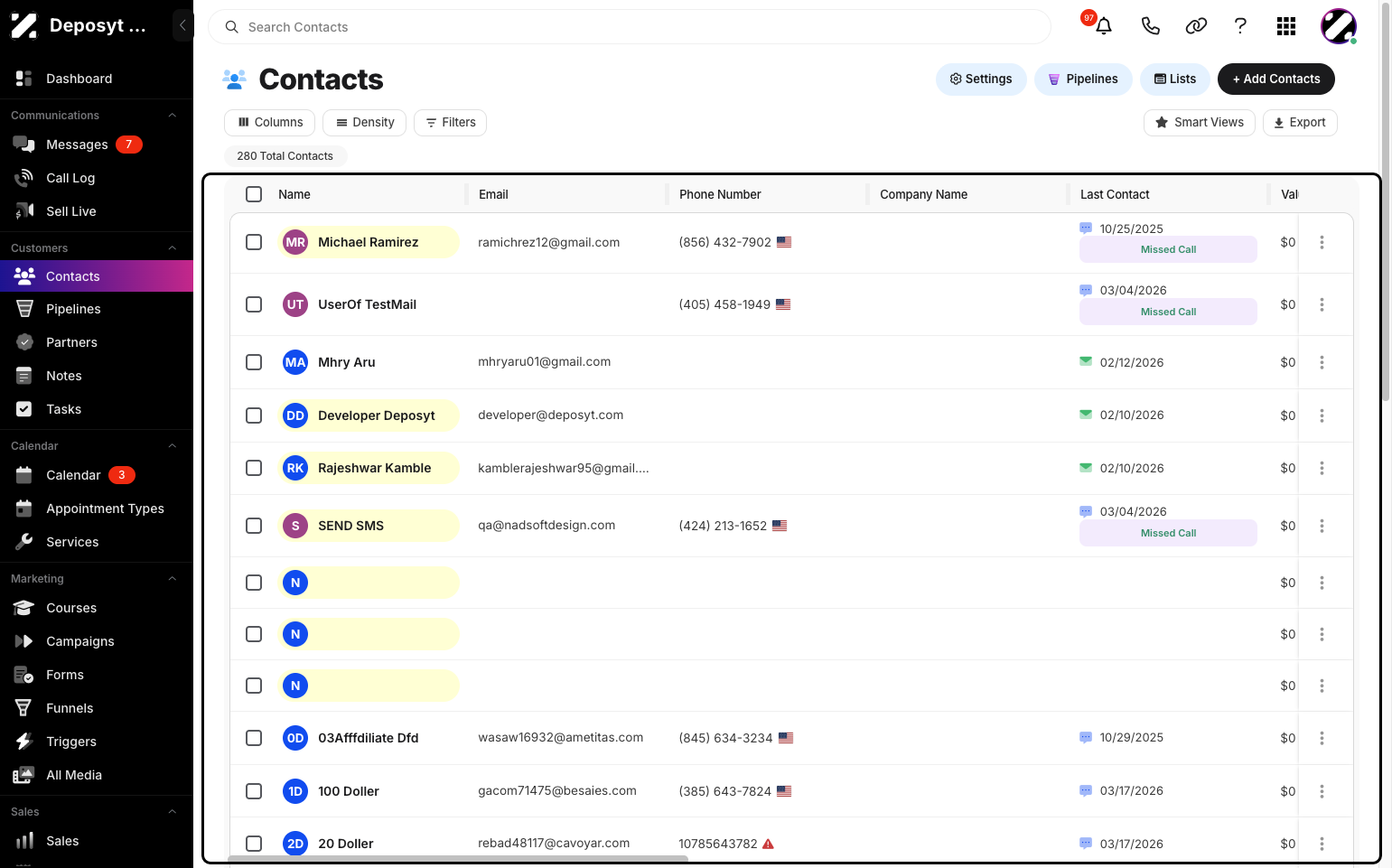Viewport: 1392px width, 868px height.
Task: Select the Michael Ramirez row checkbox
Action: coord(254,242)
